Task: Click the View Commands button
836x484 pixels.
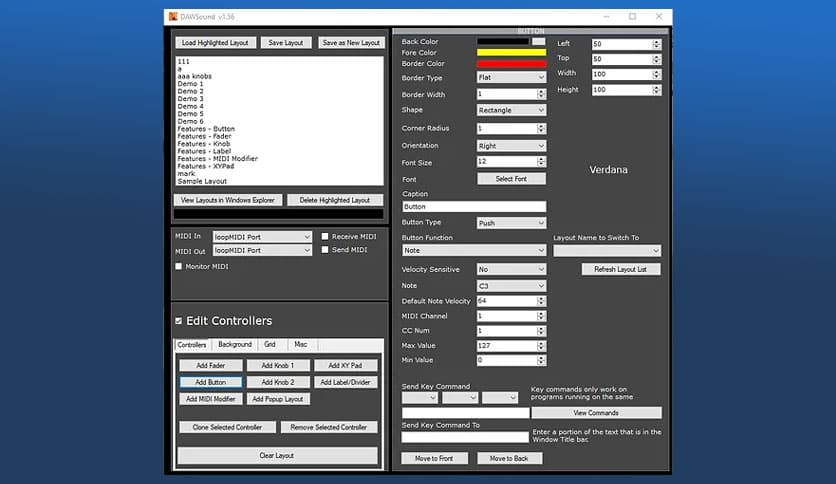Action: (x=596, y=413)
